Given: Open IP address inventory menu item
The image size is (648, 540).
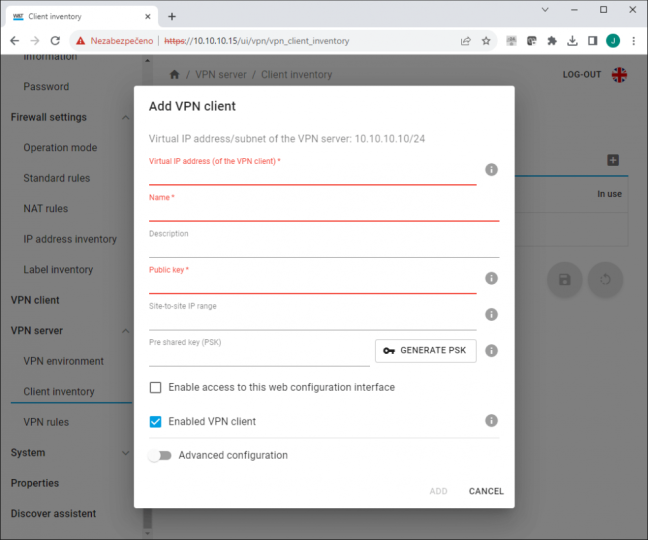Looking at the screenshot, I should 70,239.
